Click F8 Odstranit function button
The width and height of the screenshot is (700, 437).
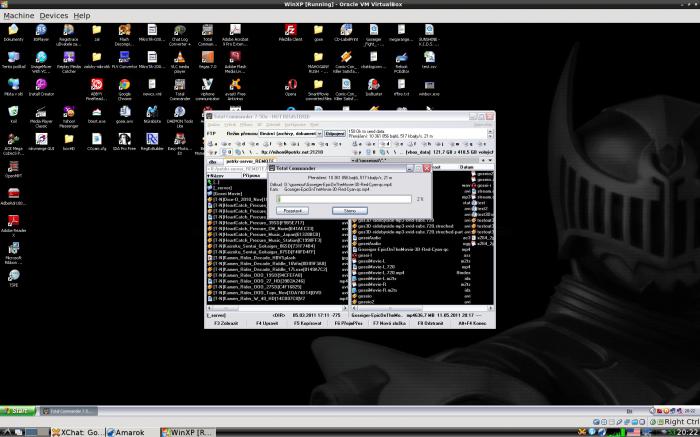tap(430, 323)
